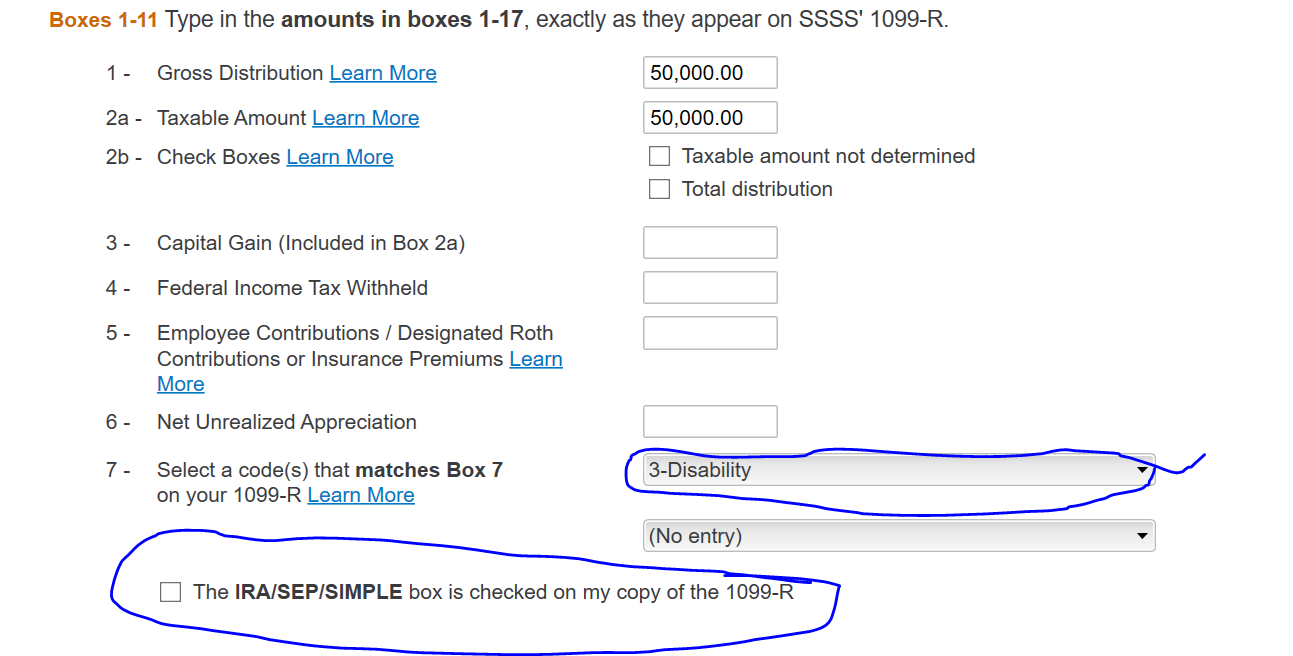
Task: Click the Boxes 1-11 heading text
Action: 104,20
